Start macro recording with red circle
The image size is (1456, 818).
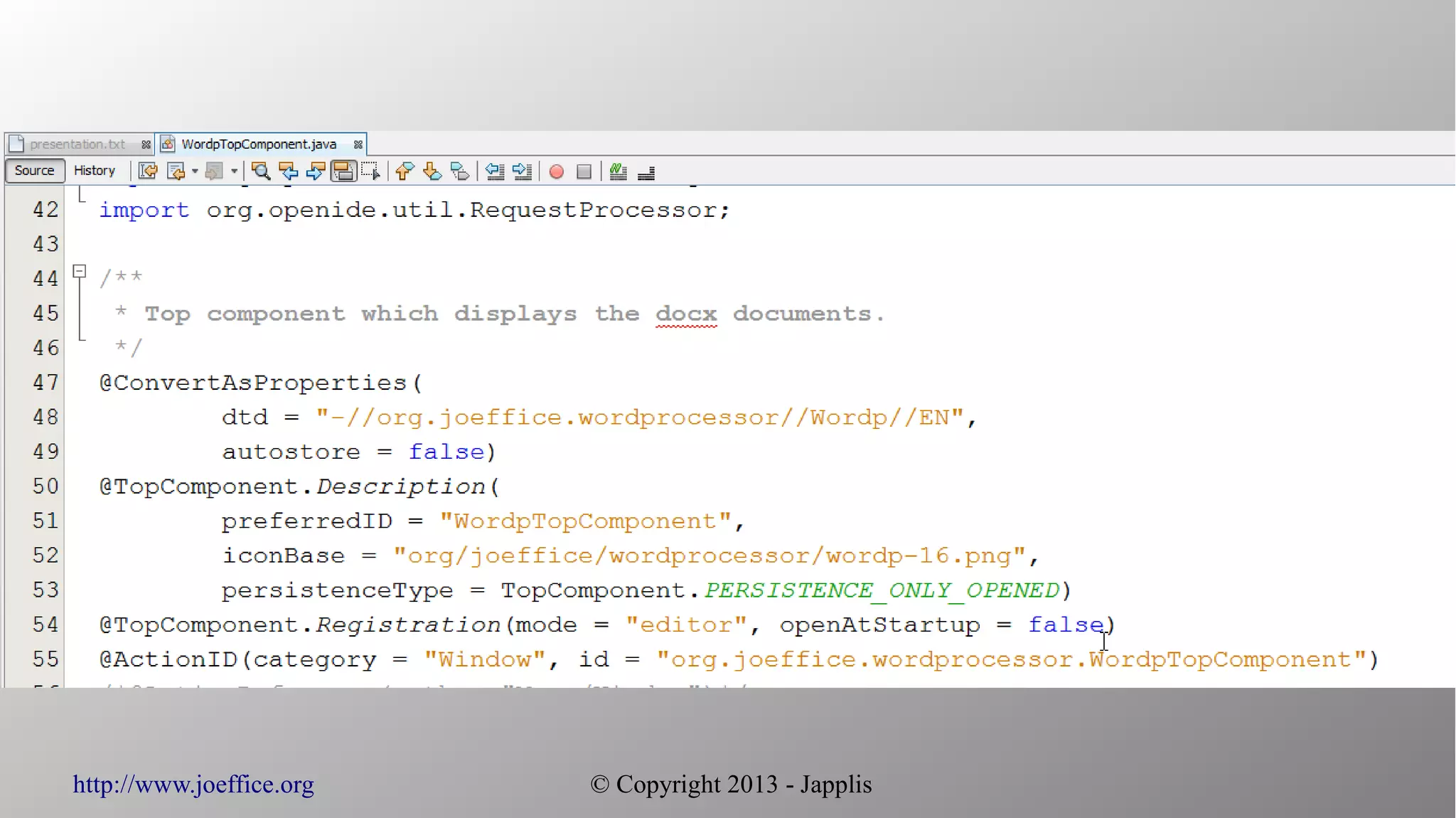pyautogui.click(x=557, y=171)
